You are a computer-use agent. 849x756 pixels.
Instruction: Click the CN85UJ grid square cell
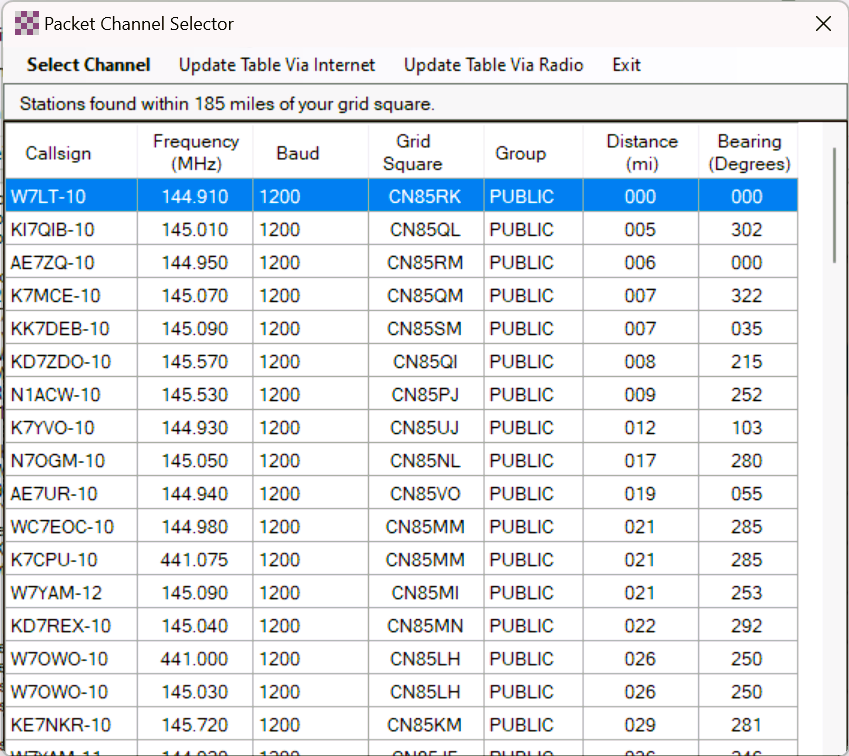pos(425,428)
